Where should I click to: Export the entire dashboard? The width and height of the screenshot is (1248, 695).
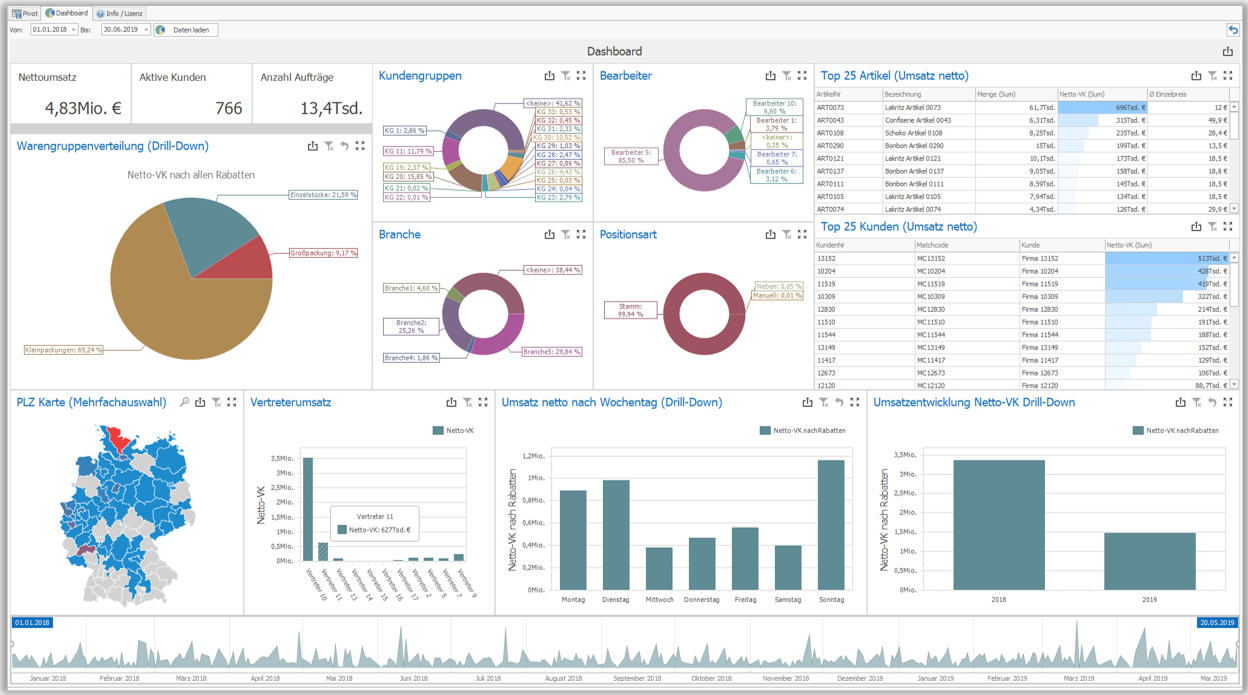(x=1228, y=52)
